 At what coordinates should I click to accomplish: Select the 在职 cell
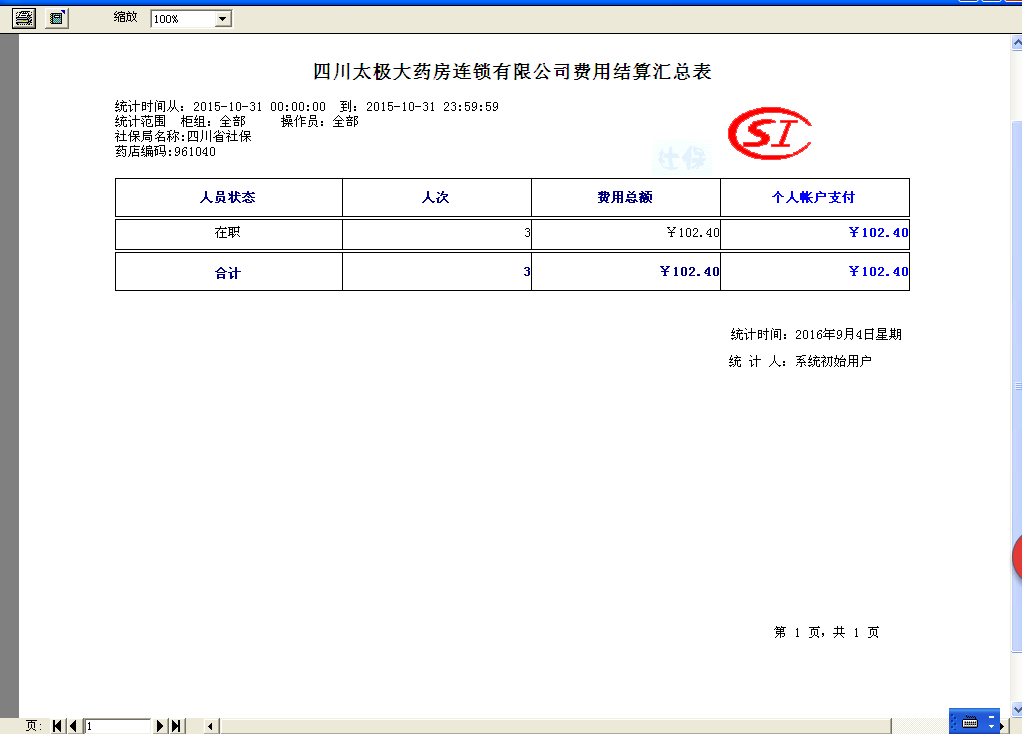click(x=228, y=233)
